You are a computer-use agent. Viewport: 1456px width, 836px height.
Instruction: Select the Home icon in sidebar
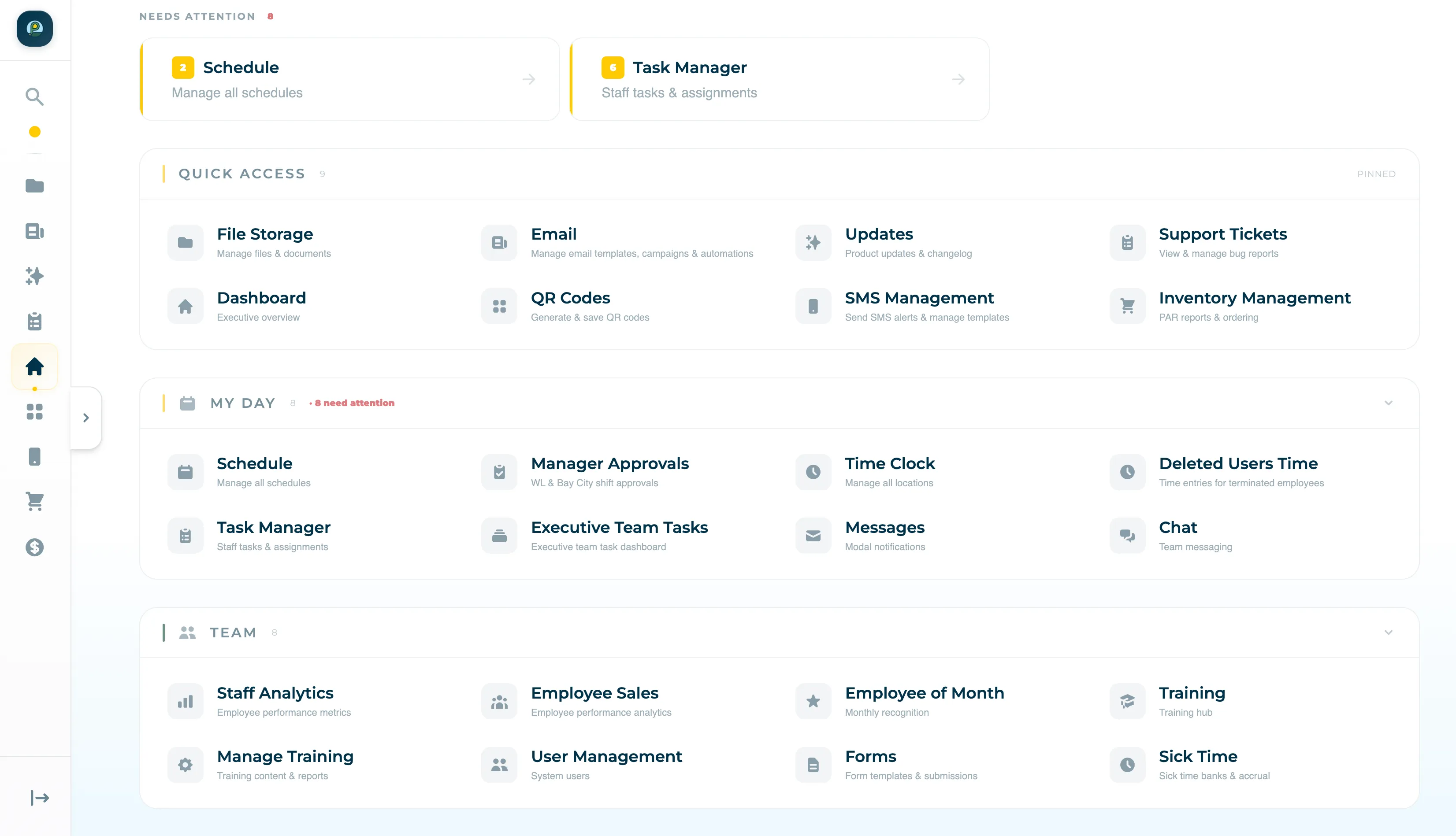coord(34,366)
